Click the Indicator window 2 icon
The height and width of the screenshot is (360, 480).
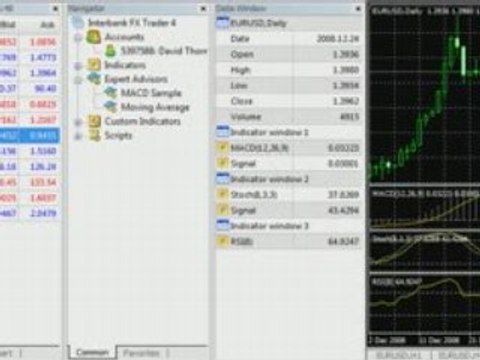click(222, 179)
